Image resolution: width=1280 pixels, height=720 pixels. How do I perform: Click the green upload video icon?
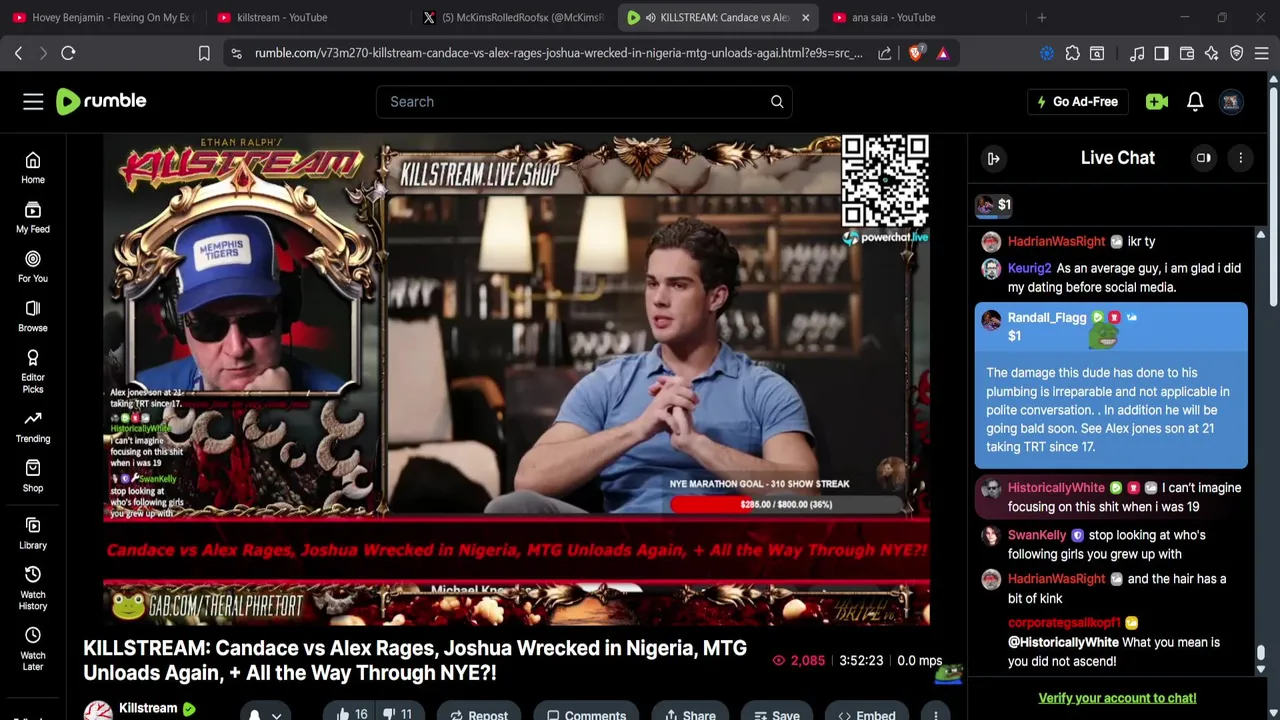[1157, 101]
